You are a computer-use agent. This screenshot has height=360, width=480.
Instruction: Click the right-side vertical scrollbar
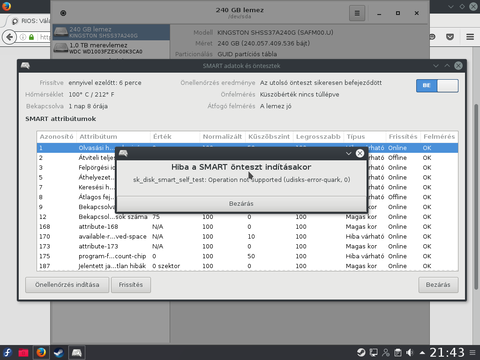[476, 197]
